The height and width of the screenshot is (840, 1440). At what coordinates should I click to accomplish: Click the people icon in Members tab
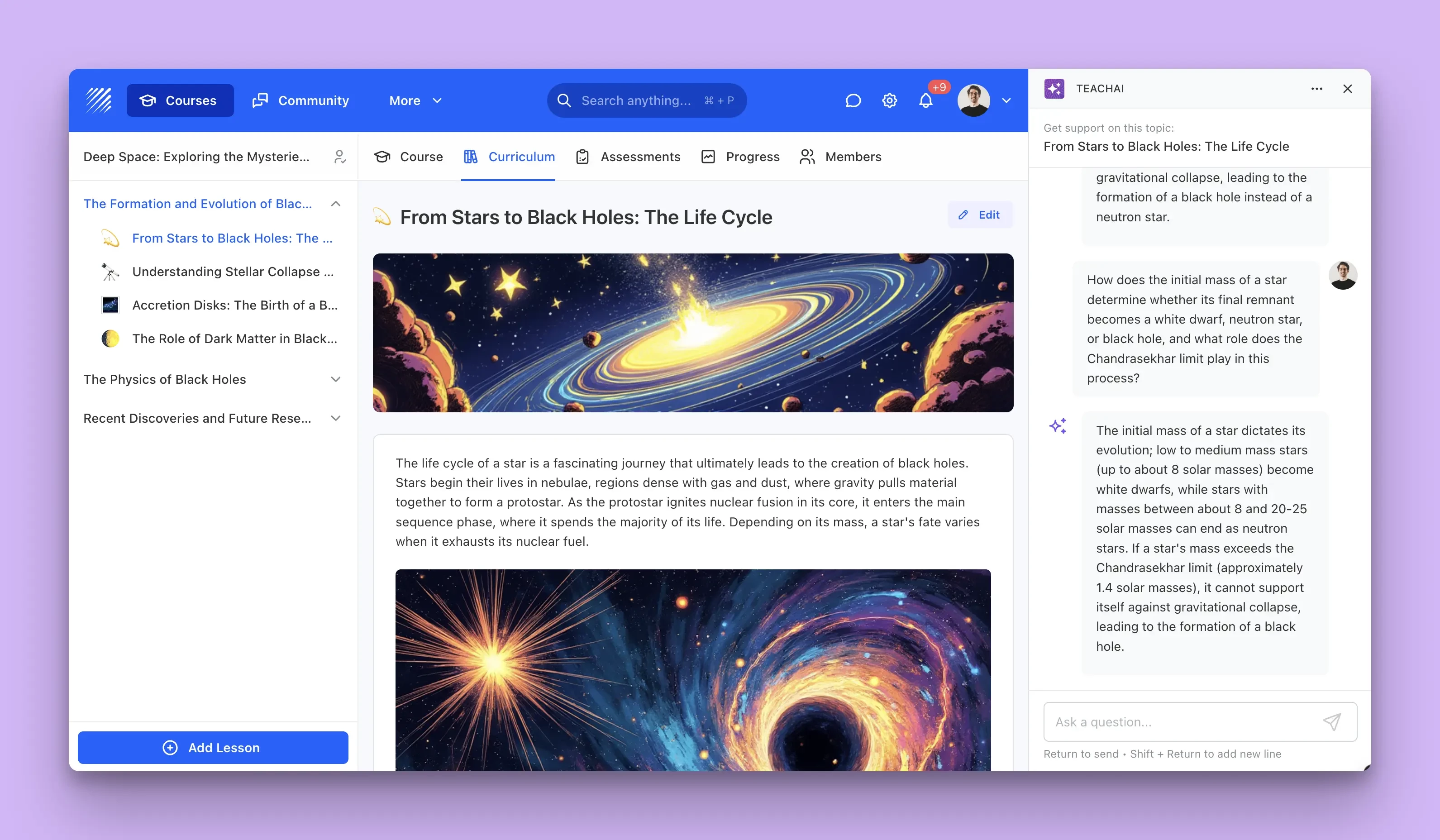pyautogui.click(x=807, y=157)
